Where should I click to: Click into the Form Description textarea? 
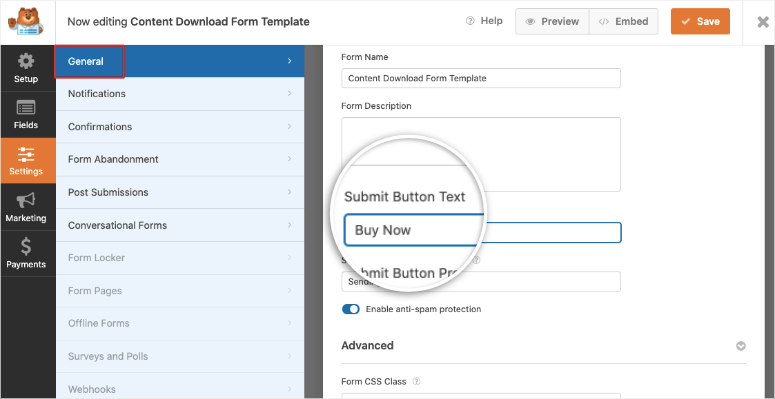pyautogui.click(x=481, y=154)
